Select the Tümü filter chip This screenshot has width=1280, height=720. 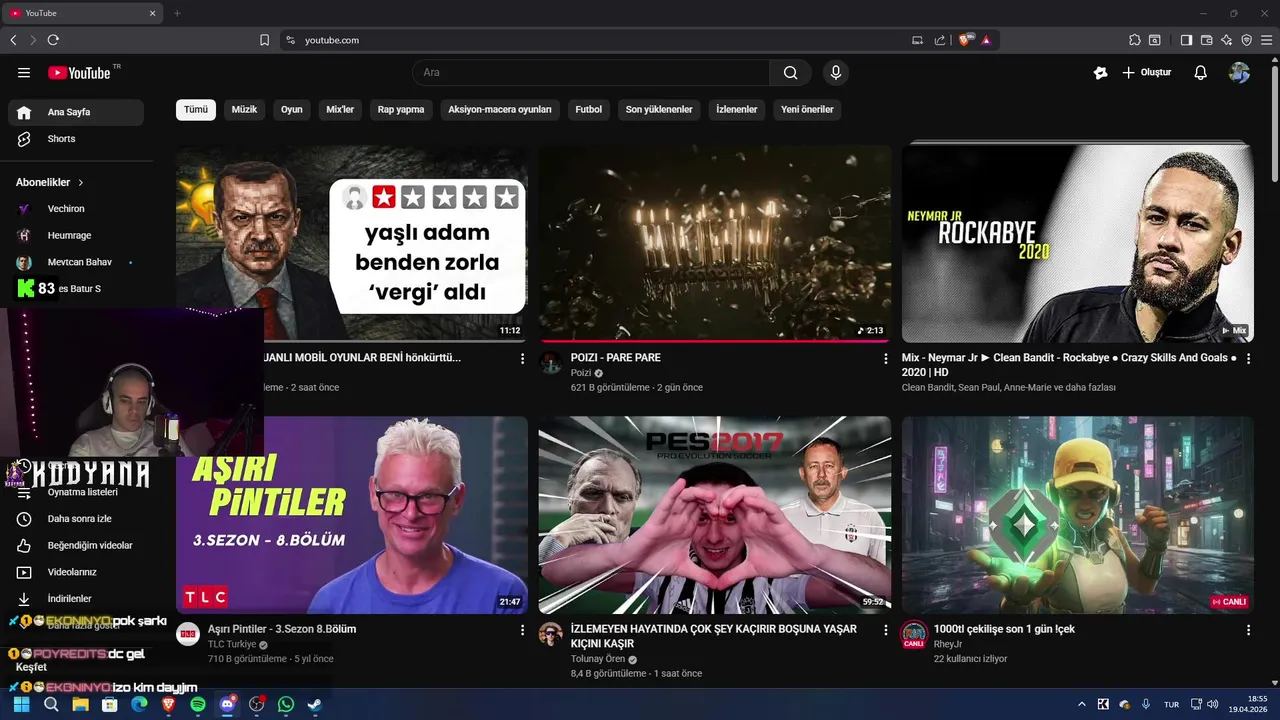(196, 110)
